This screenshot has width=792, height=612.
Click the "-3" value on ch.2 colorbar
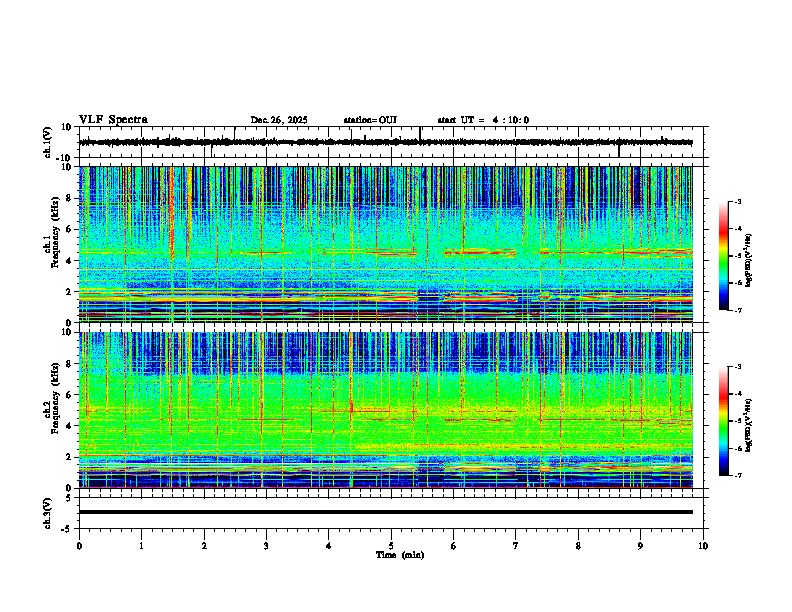point(737,367)
